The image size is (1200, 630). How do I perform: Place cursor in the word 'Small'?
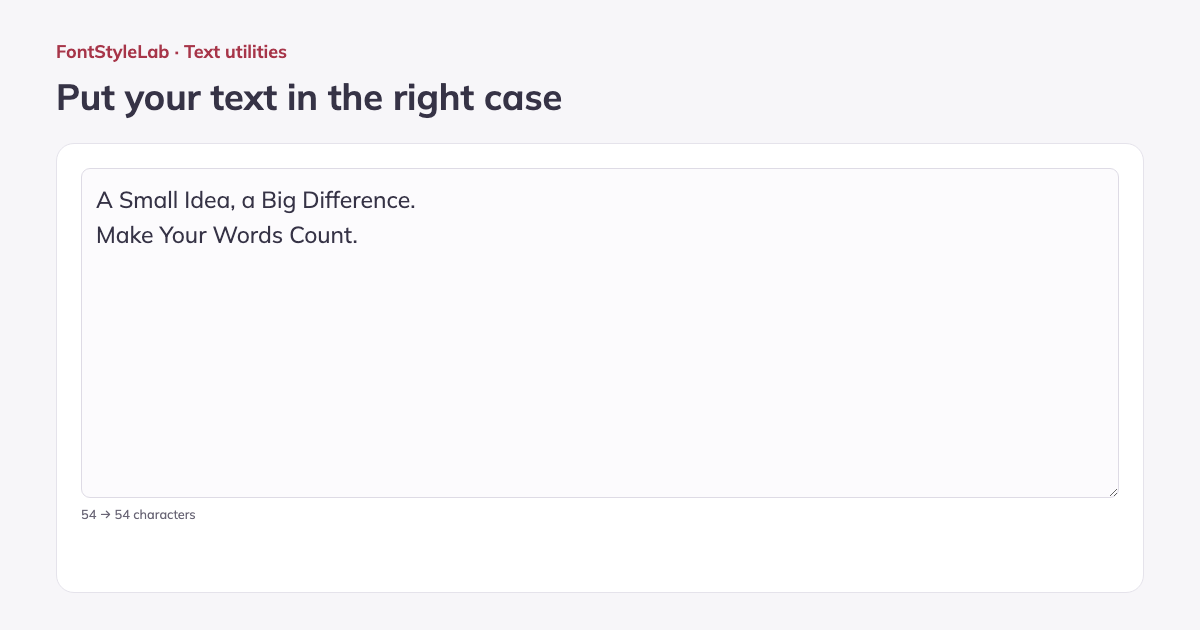point(146,200)
